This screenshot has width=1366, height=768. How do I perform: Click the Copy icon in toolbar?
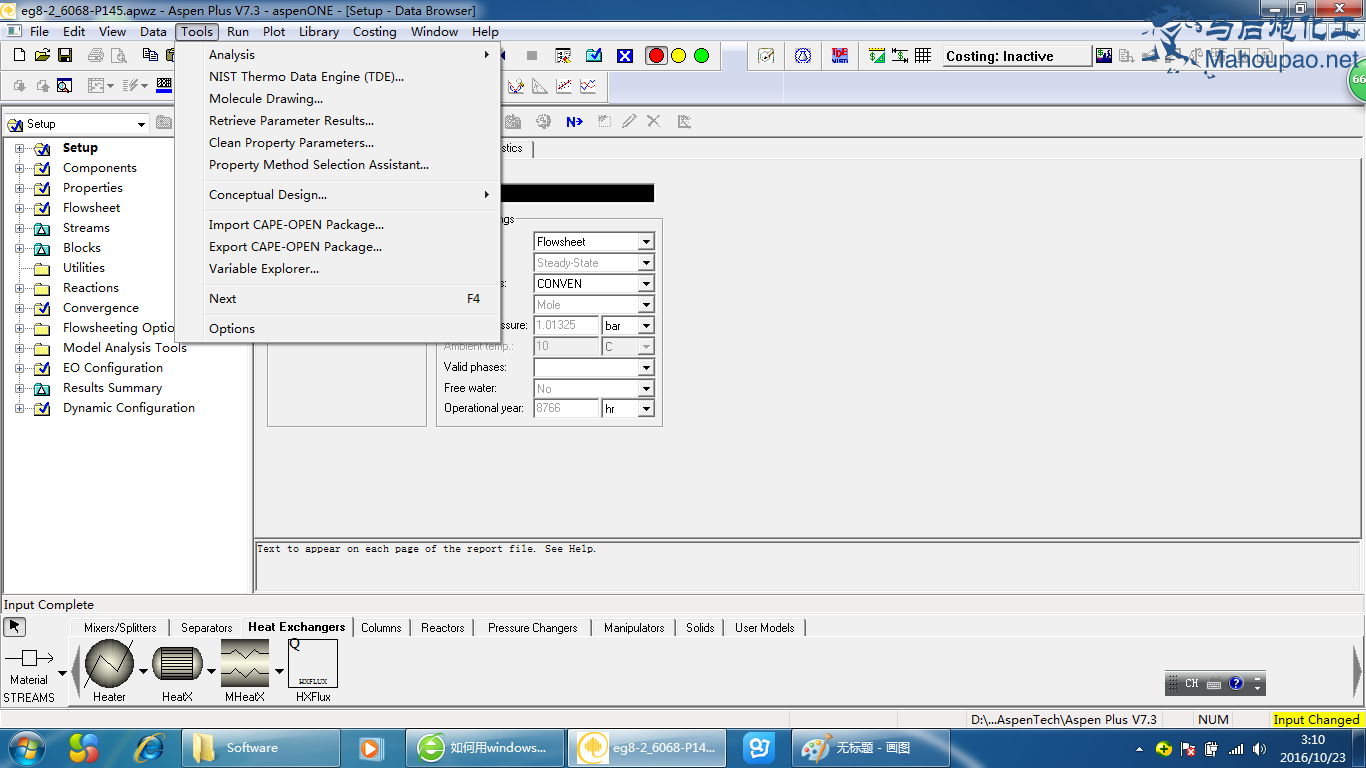point(149,55)
